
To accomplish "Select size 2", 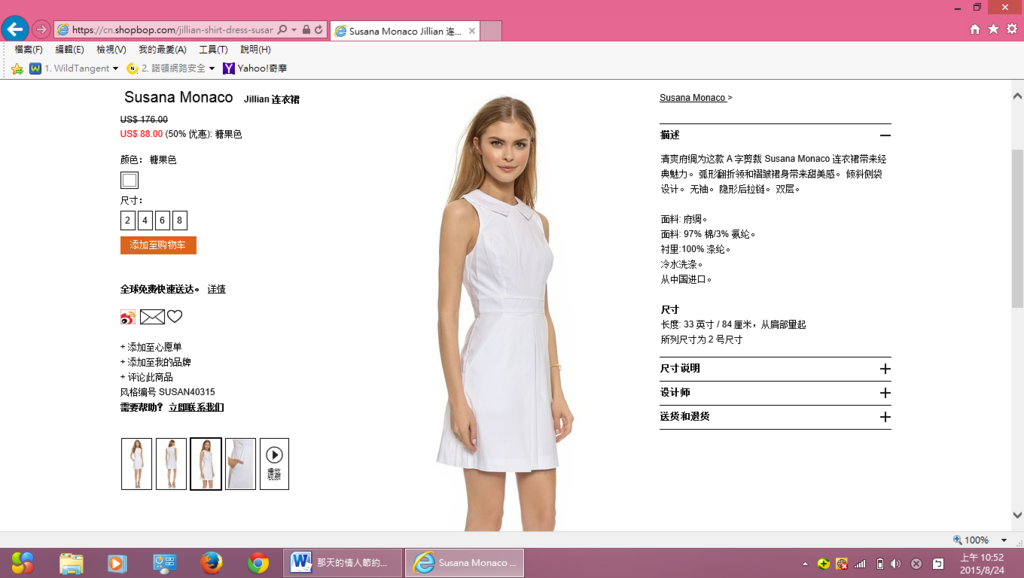I will pos(127,220).
